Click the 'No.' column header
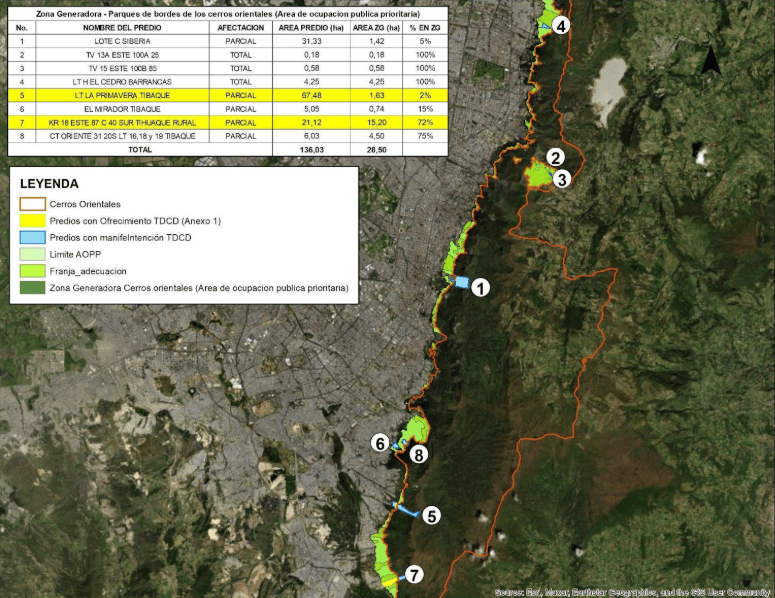 (x=22, y=28)
